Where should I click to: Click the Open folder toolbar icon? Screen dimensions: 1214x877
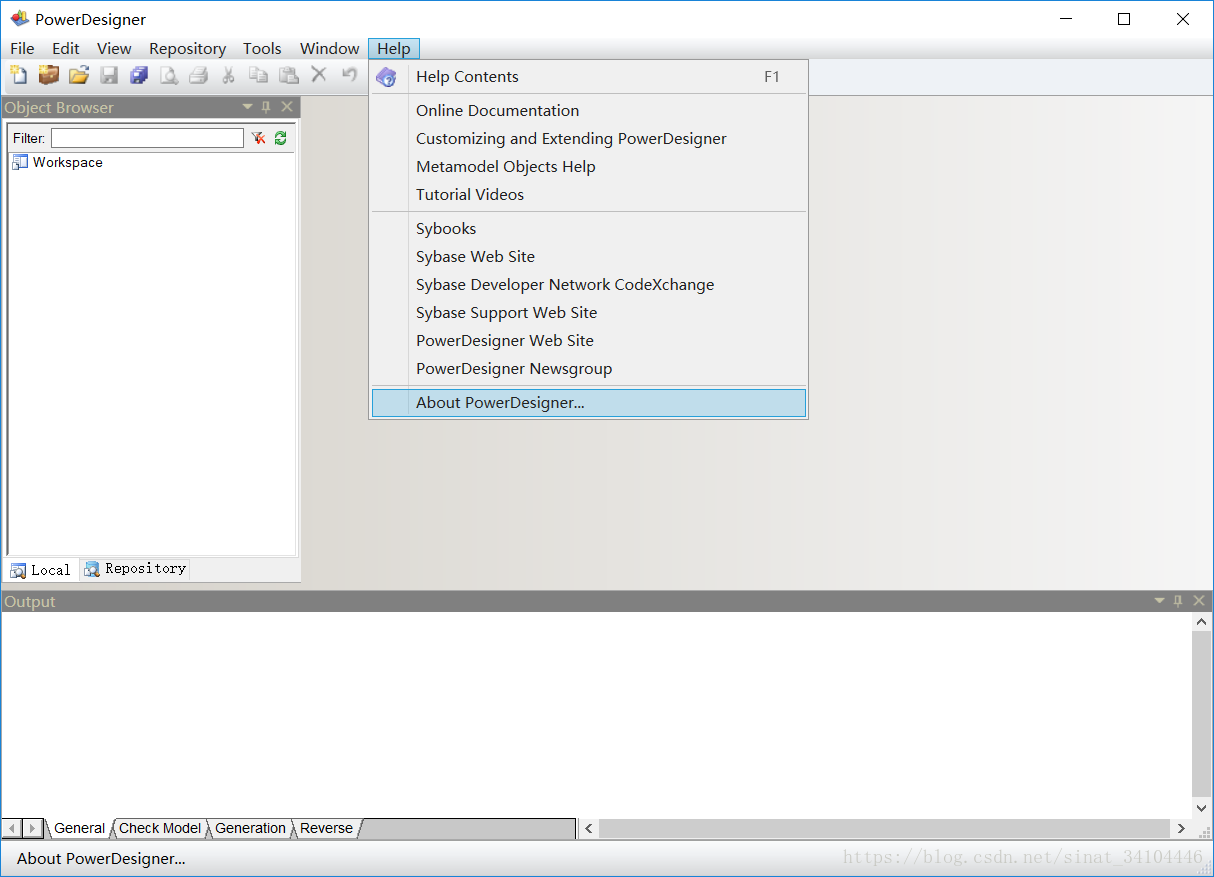point(78,75)
